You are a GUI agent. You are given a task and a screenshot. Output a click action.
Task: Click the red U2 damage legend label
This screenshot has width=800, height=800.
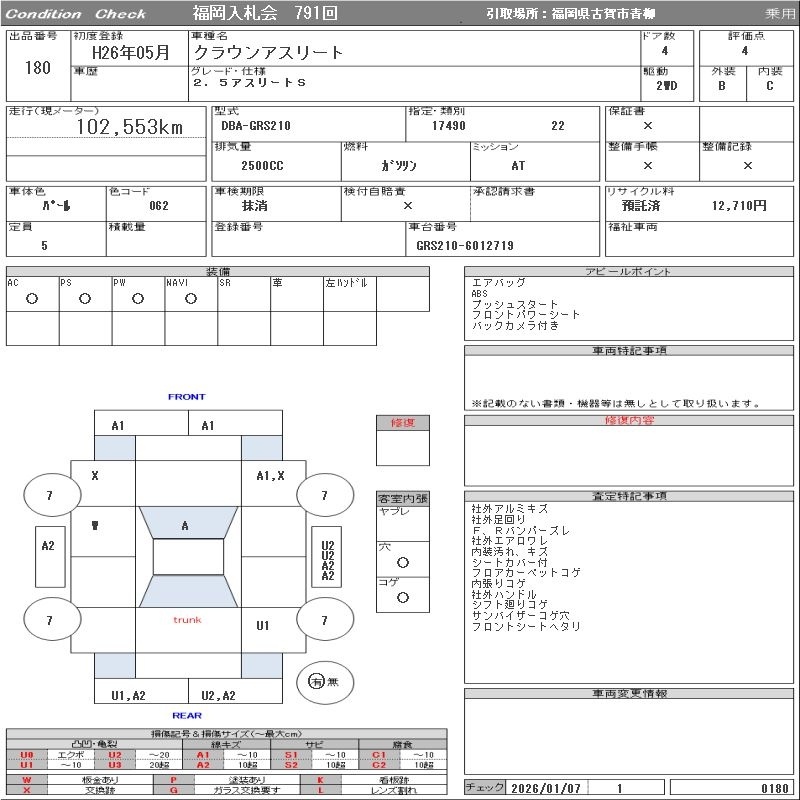[x=115, y=755]
